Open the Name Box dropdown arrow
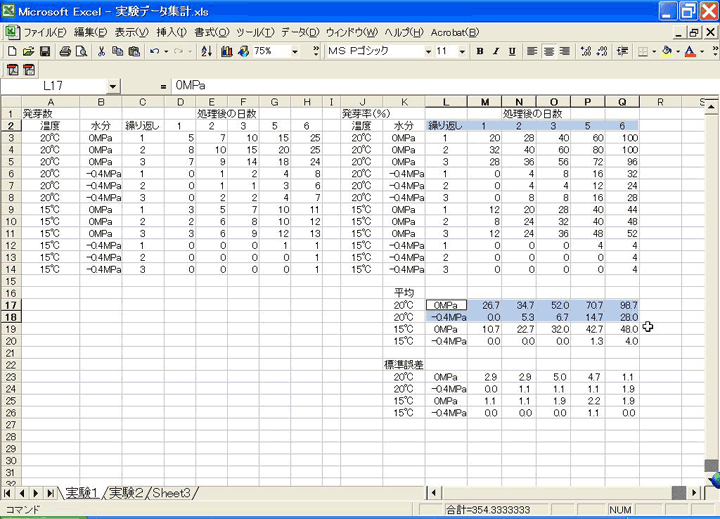The width and height of the screenshot is (720, 519). pyautogui.click(x=112, y=87)
